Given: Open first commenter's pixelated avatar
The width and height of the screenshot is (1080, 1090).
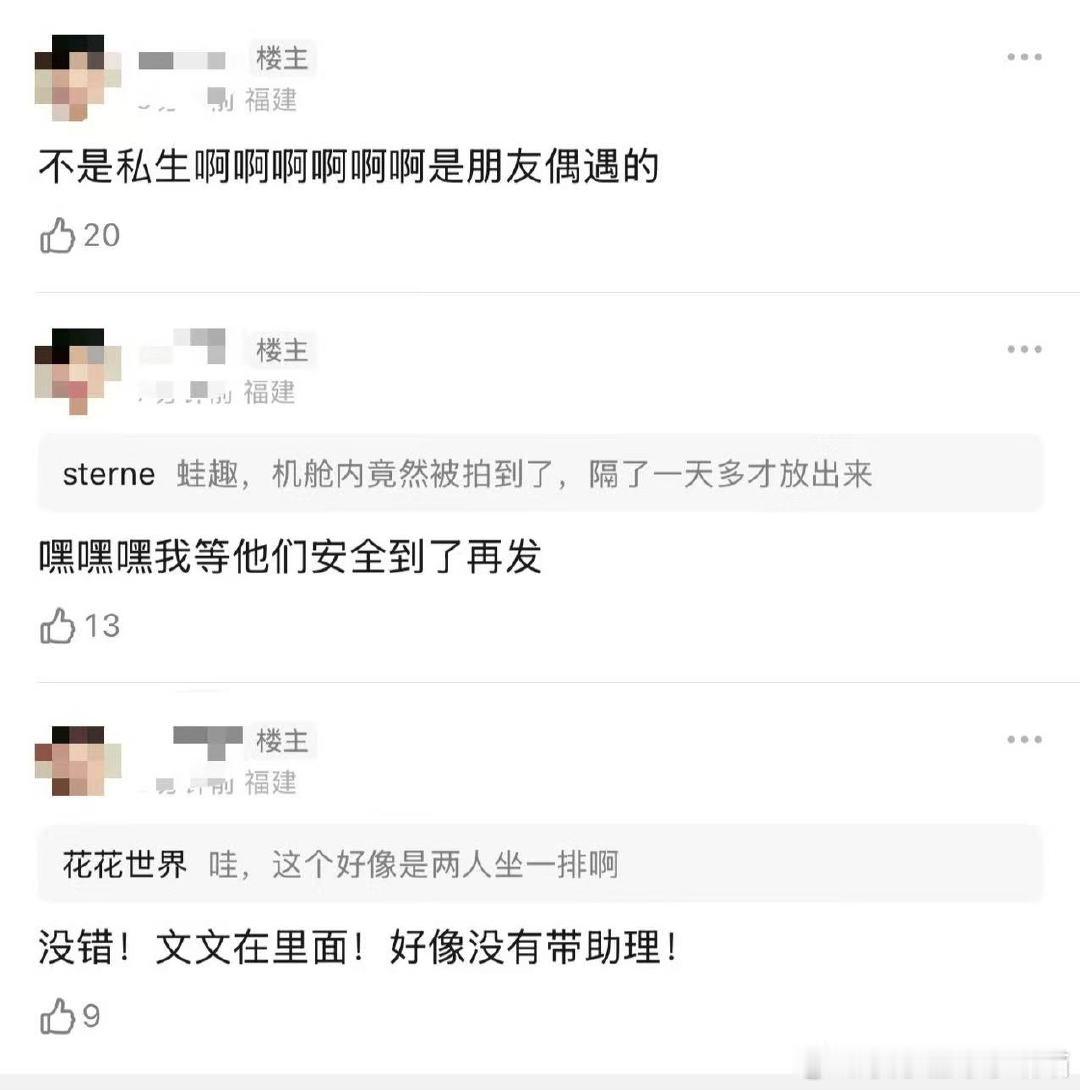Looking at the screenshot, I should (x=78, y=78).
